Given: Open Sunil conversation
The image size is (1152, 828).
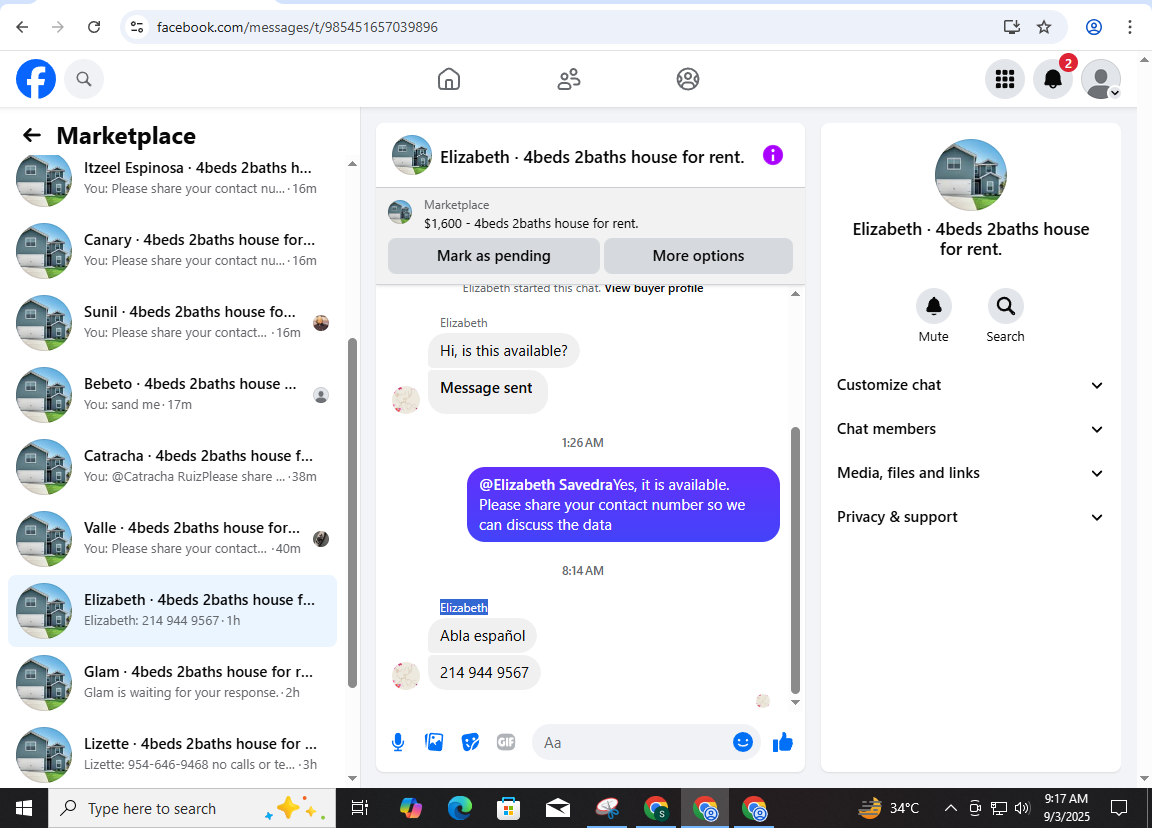Looking at the screenshot, I should (173, 323).
